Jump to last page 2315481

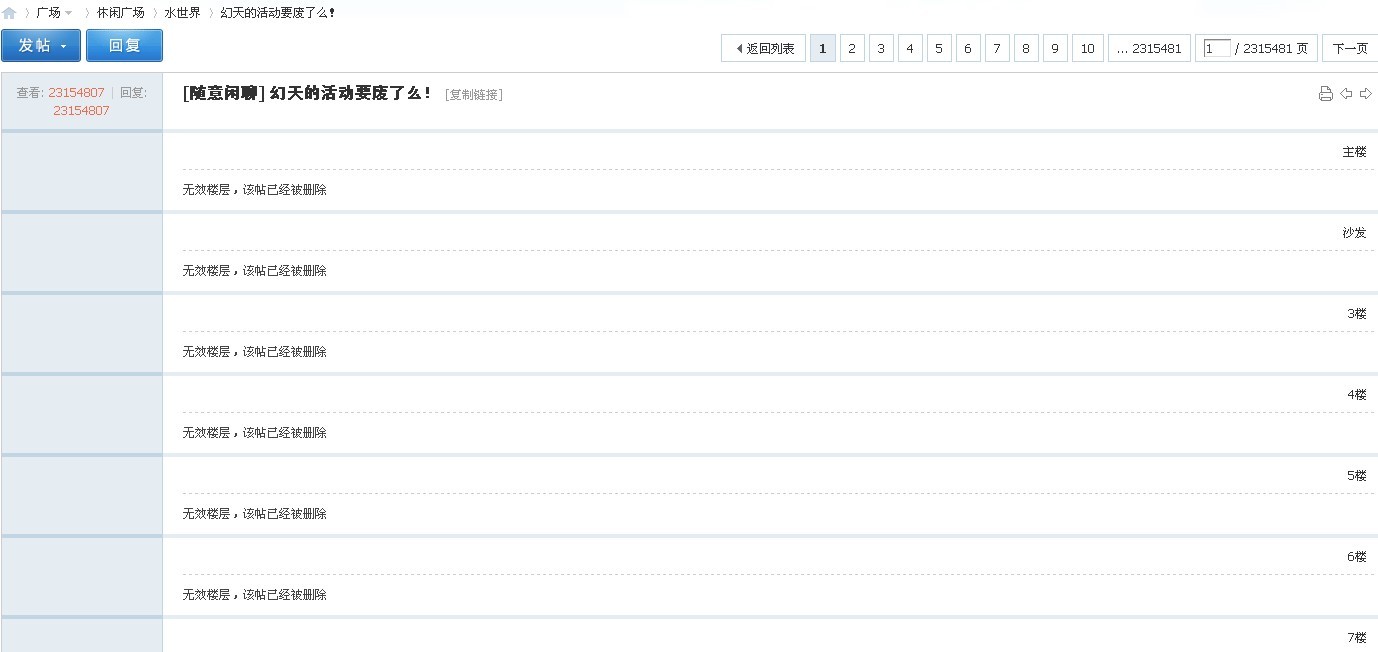[1149, 48]
